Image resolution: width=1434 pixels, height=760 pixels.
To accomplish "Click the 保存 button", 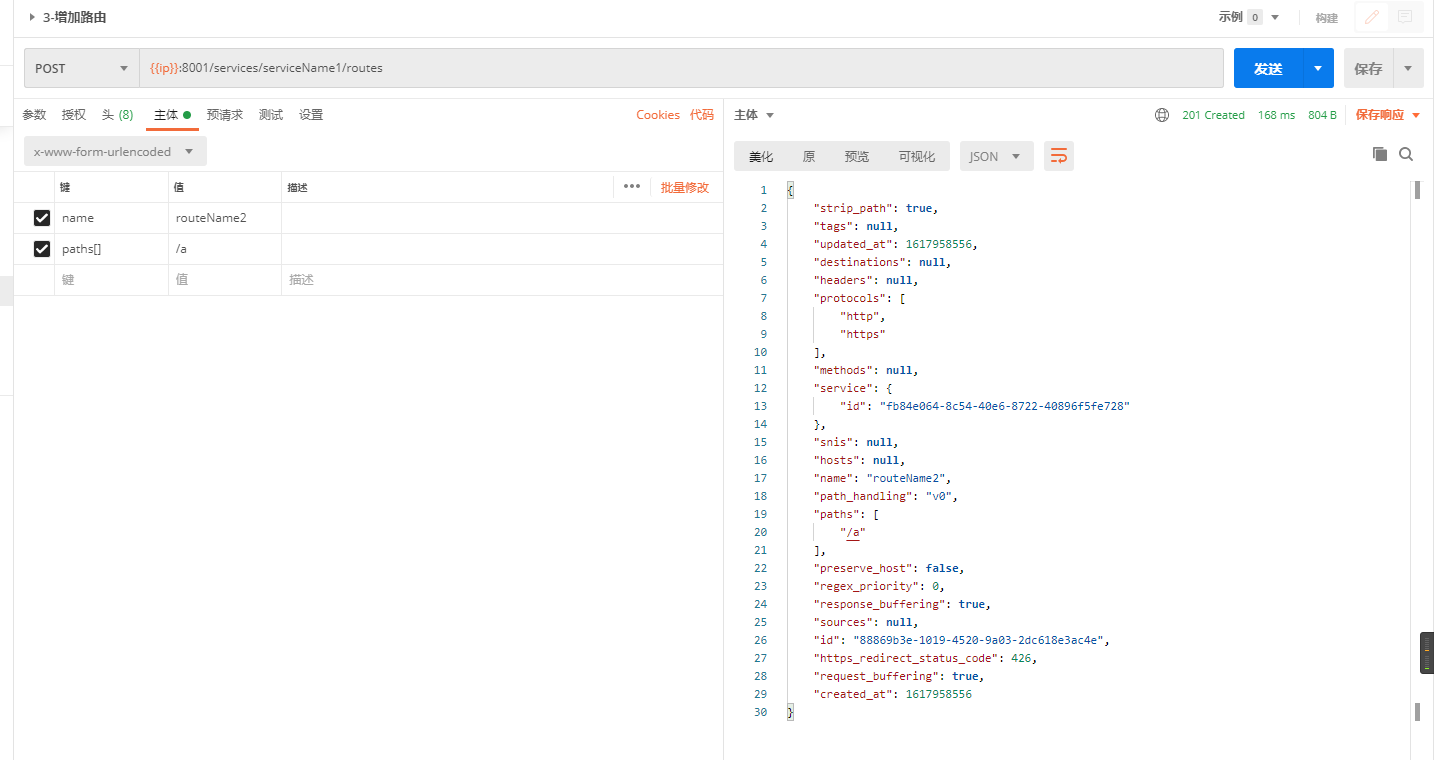I will [1368, 68].
